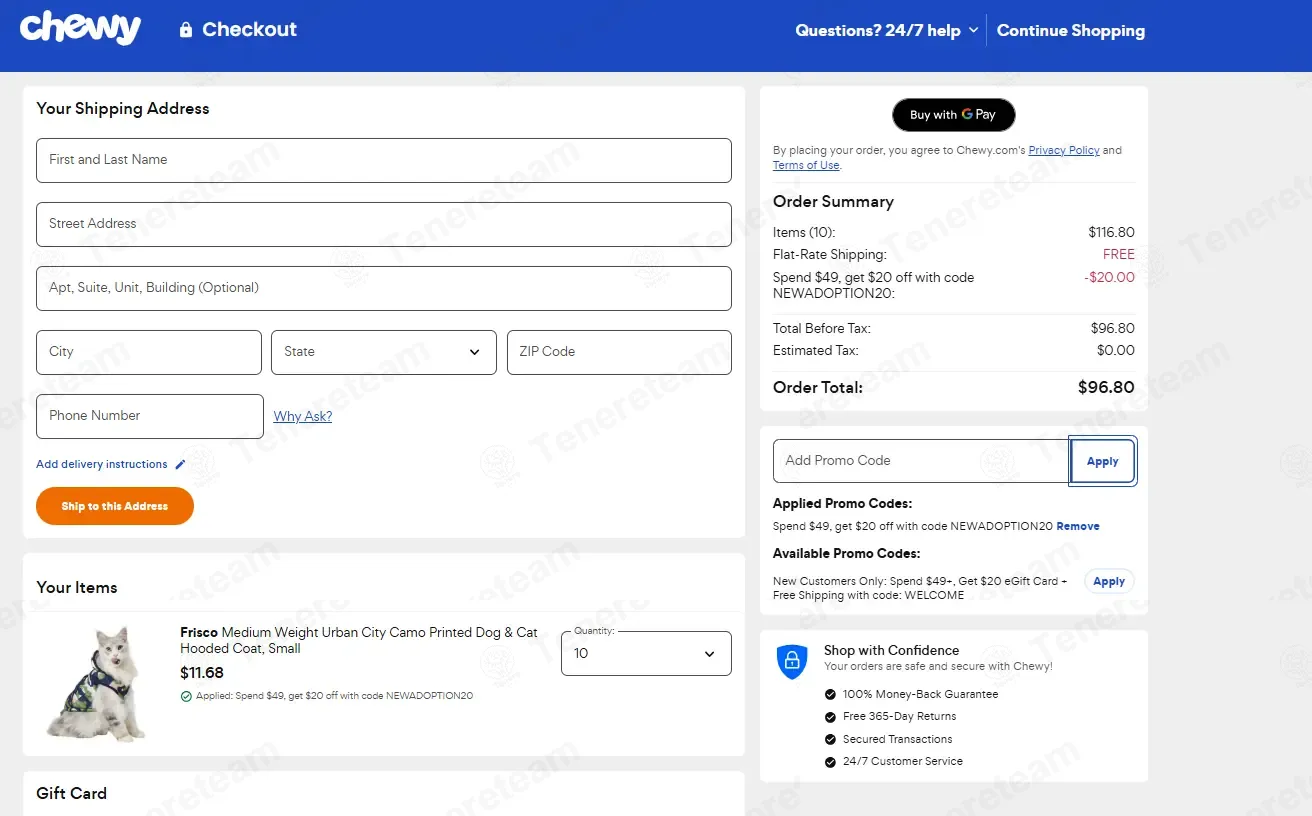Focus the Street Address field
Viewport: 1312px width, 816px height.
tap(384, 224)
